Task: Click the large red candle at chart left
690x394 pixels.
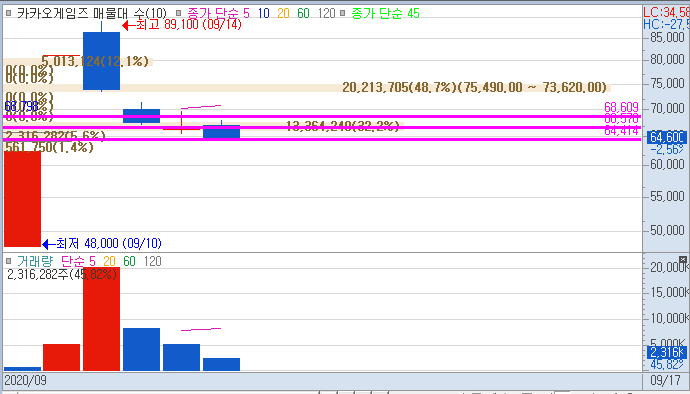Action: click(x=22, y=199)
